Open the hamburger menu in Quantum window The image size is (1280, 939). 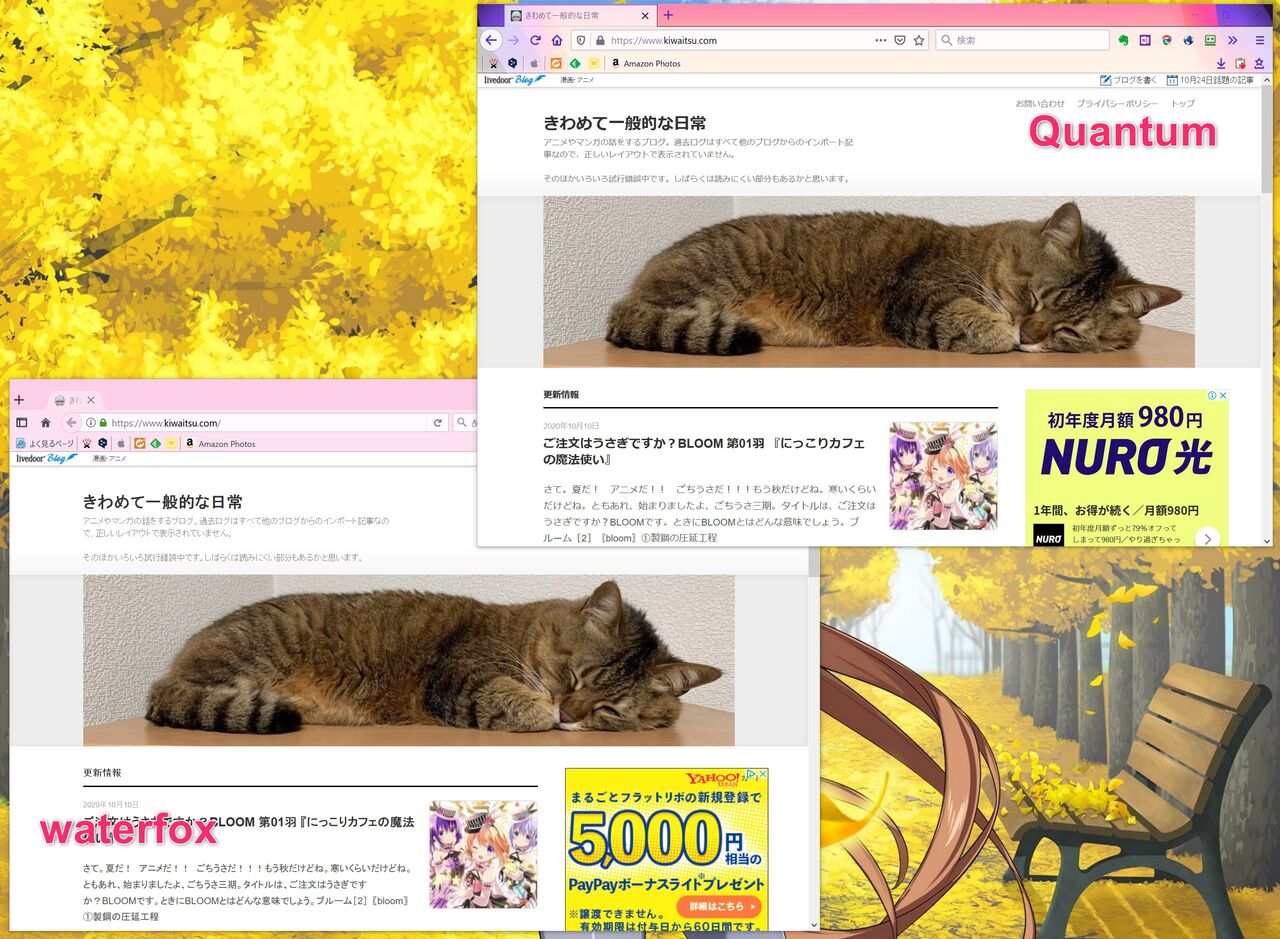(1260, 40)
